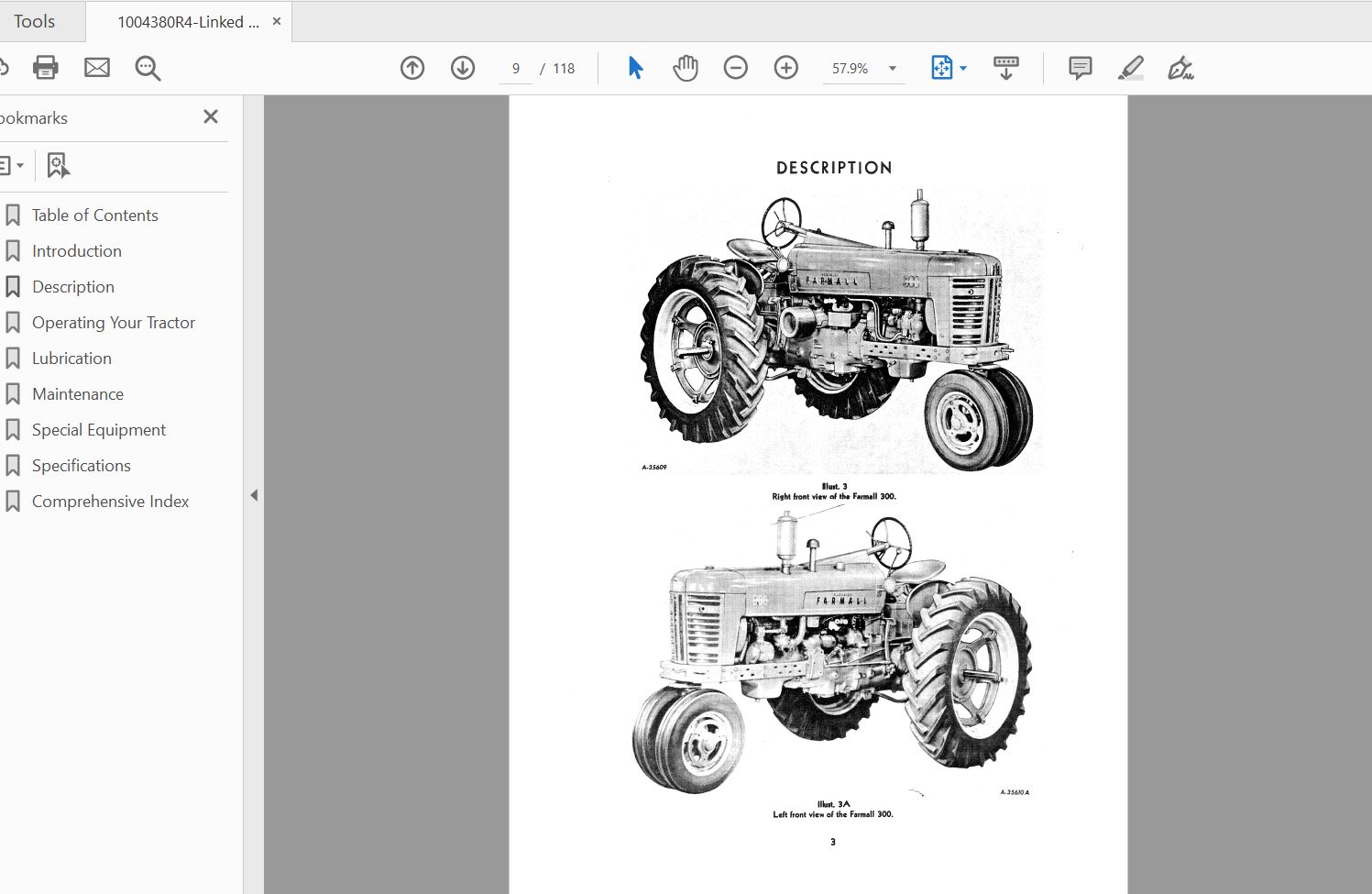The image size is (1372, 894).
Task: Switch to Reading Mode icon
Action: coord(1005,67)
